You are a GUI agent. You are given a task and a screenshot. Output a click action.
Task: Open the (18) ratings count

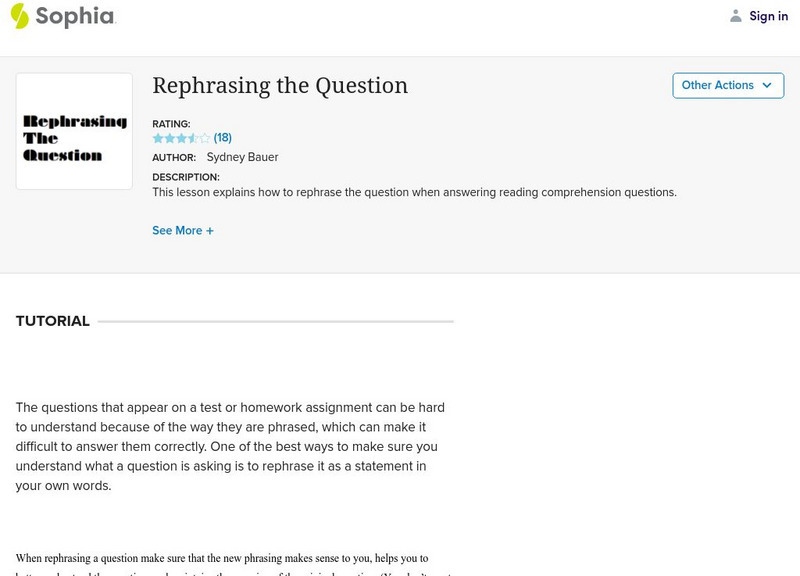tap(223, 138)
